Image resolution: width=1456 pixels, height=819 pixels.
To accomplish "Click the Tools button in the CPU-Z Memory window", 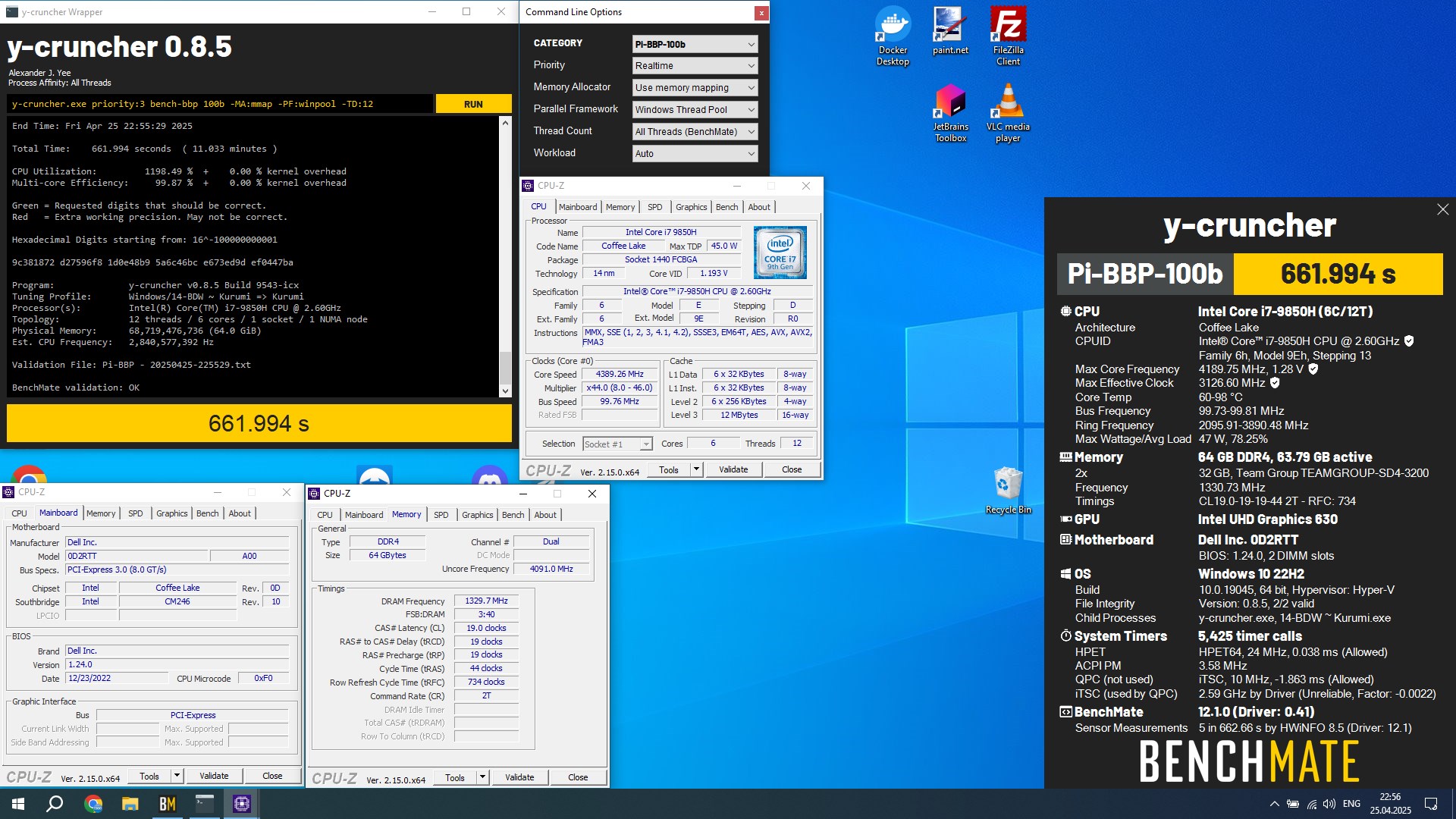I will [x=455, y=777].
